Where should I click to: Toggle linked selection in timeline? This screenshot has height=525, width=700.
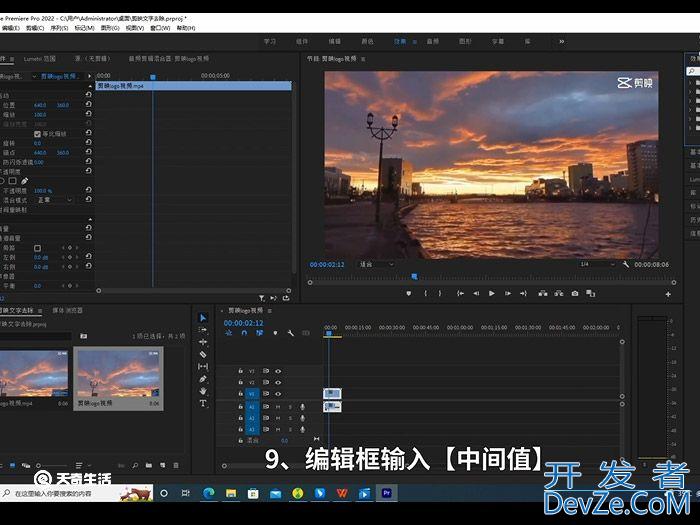(x=259, y=333)
